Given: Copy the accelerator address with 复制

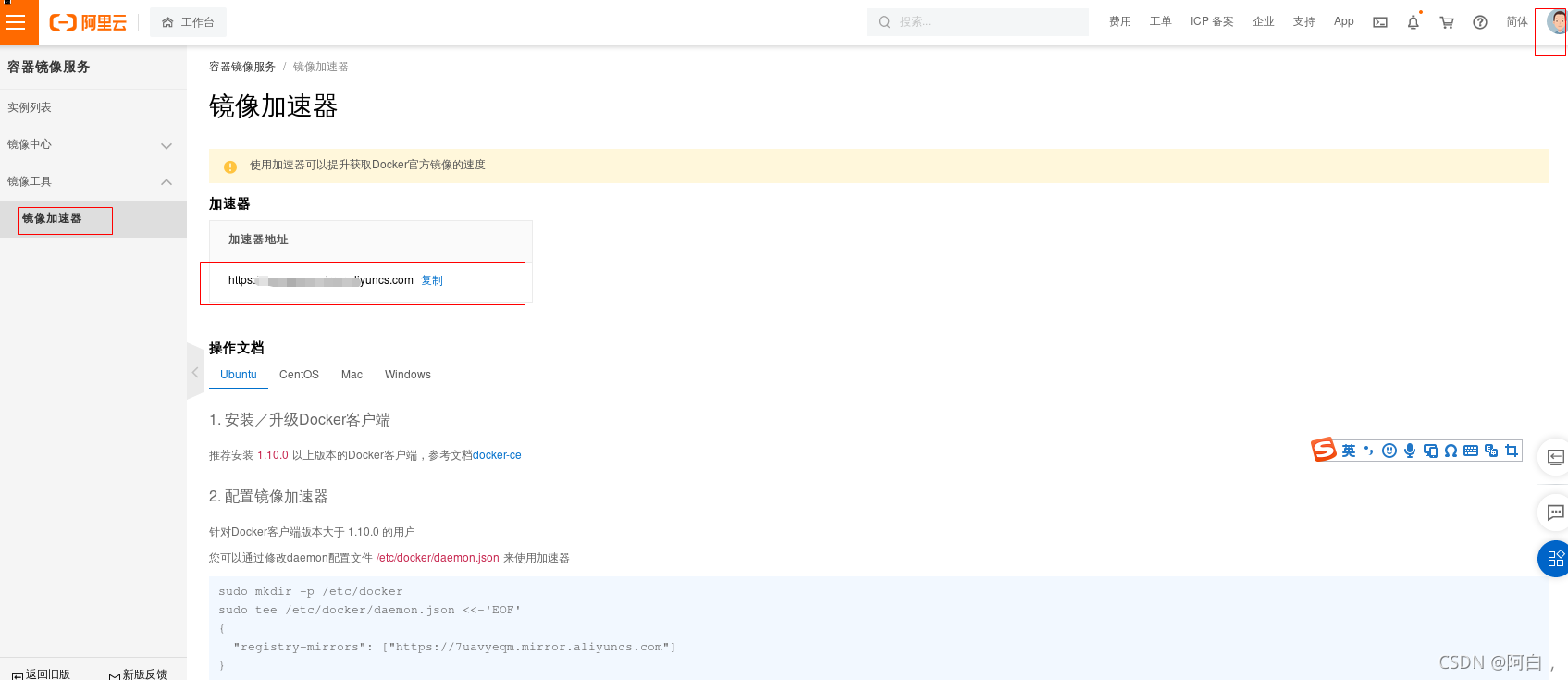Looking at the screenshot, I should [x=432, y=280].
